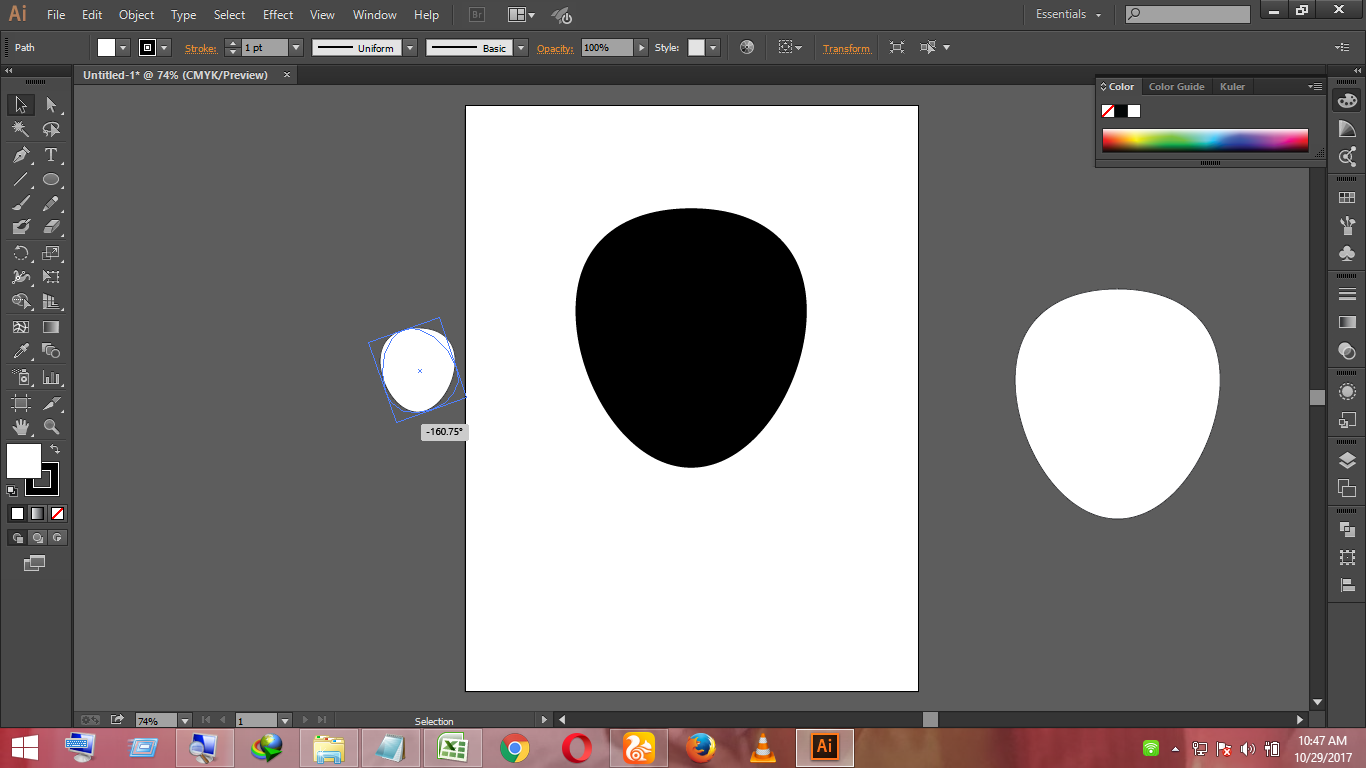Select the Pencil tool

pyautogui.click(x=51, y=203)
